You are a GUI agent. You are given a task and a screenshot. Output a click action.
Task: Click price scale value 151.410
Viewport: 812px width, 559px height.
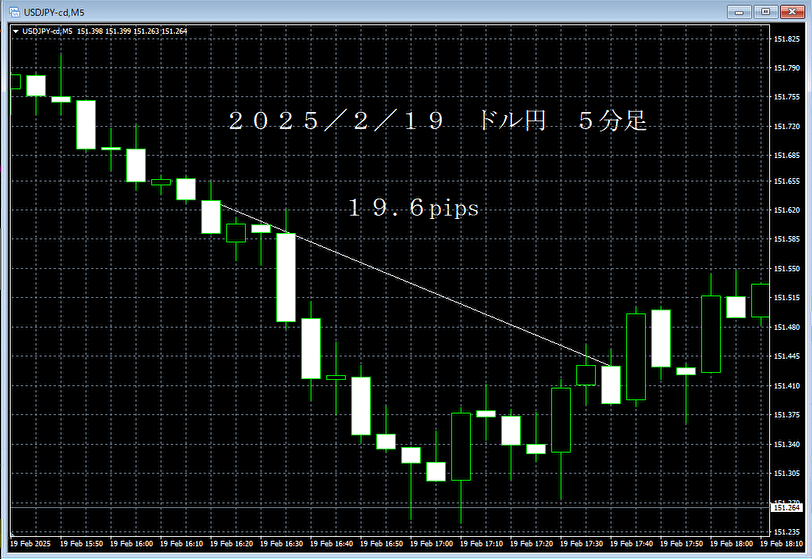[x=787, y=386]
